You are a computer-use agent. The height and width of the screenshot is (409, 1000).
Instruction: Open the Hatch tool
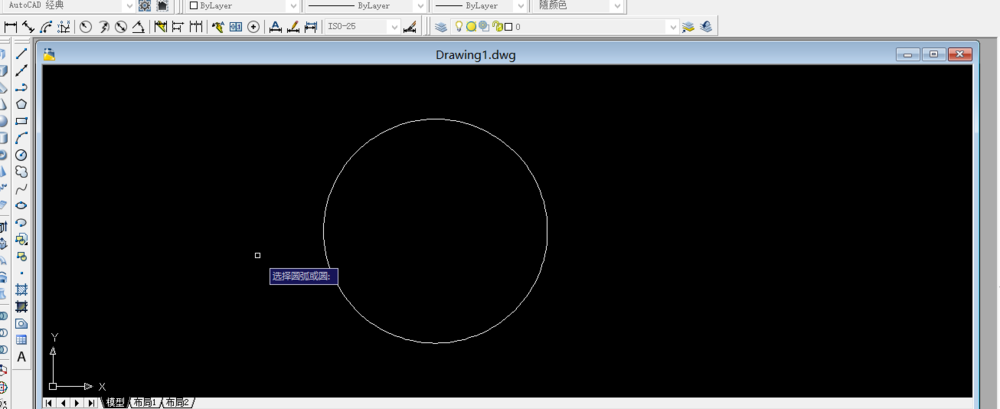[21, 290]
